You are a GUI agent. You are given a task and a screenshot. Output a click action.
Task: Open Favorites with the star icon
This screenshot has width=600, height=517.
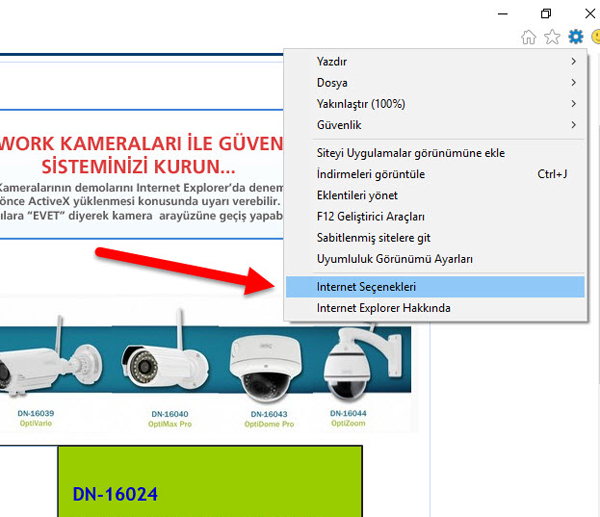point(552,37)
